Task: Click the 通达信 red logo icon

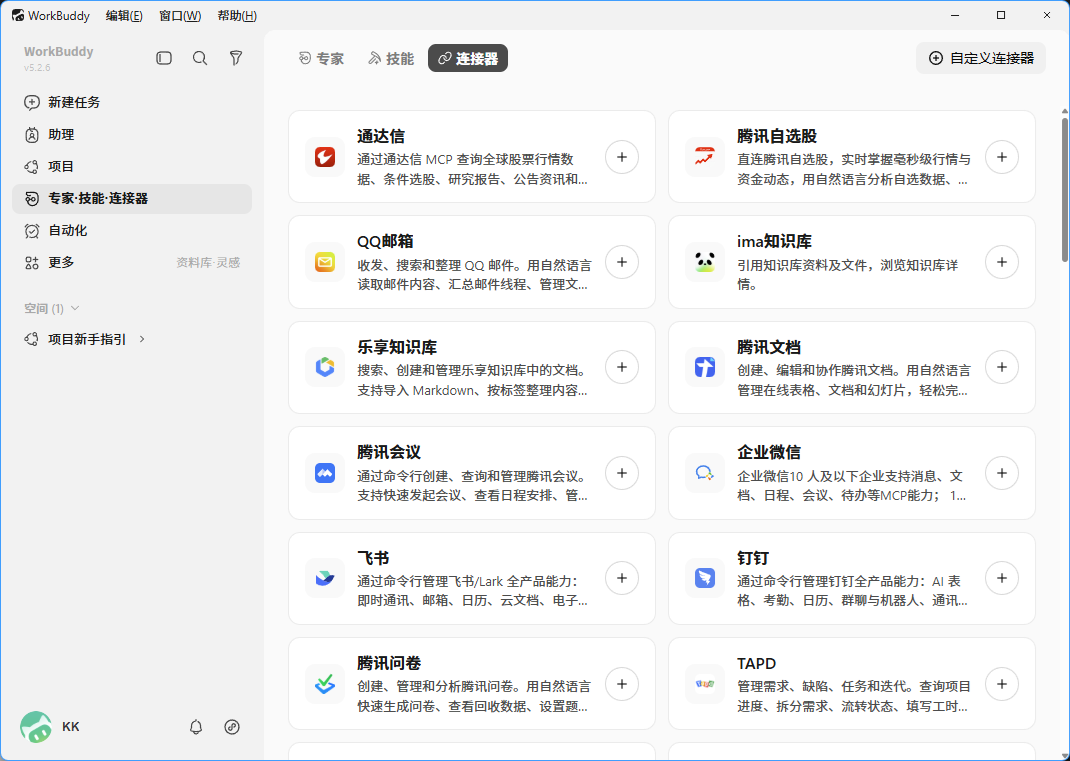Action: click(x=325, y=157)
